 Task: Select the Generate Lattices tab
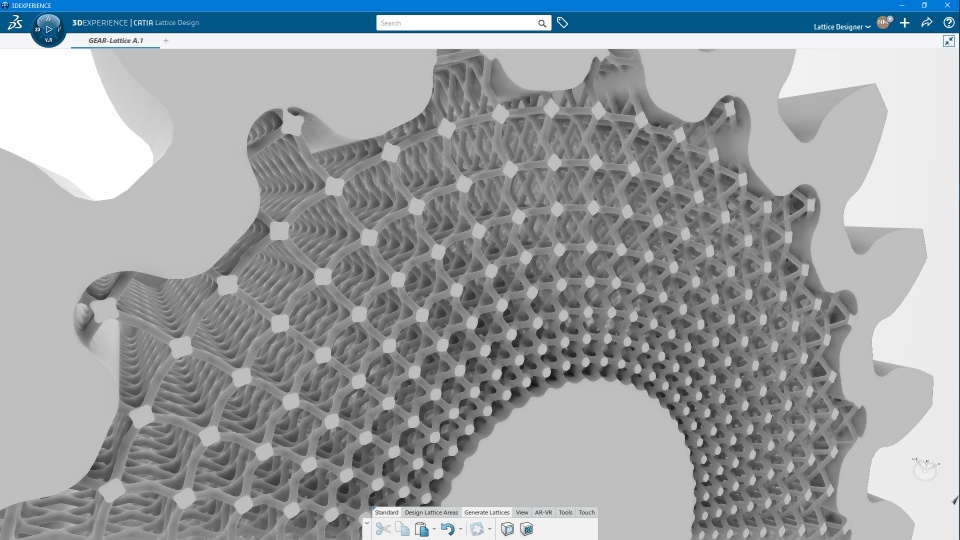tap(487, 512)
